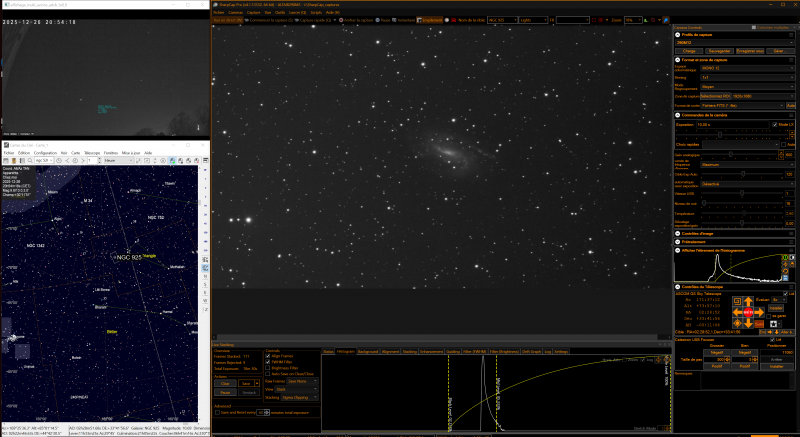Collapse the 'Commandes de la caméra' section
Viewport: 800px width, 437px height.
click(x=678, y=115)
